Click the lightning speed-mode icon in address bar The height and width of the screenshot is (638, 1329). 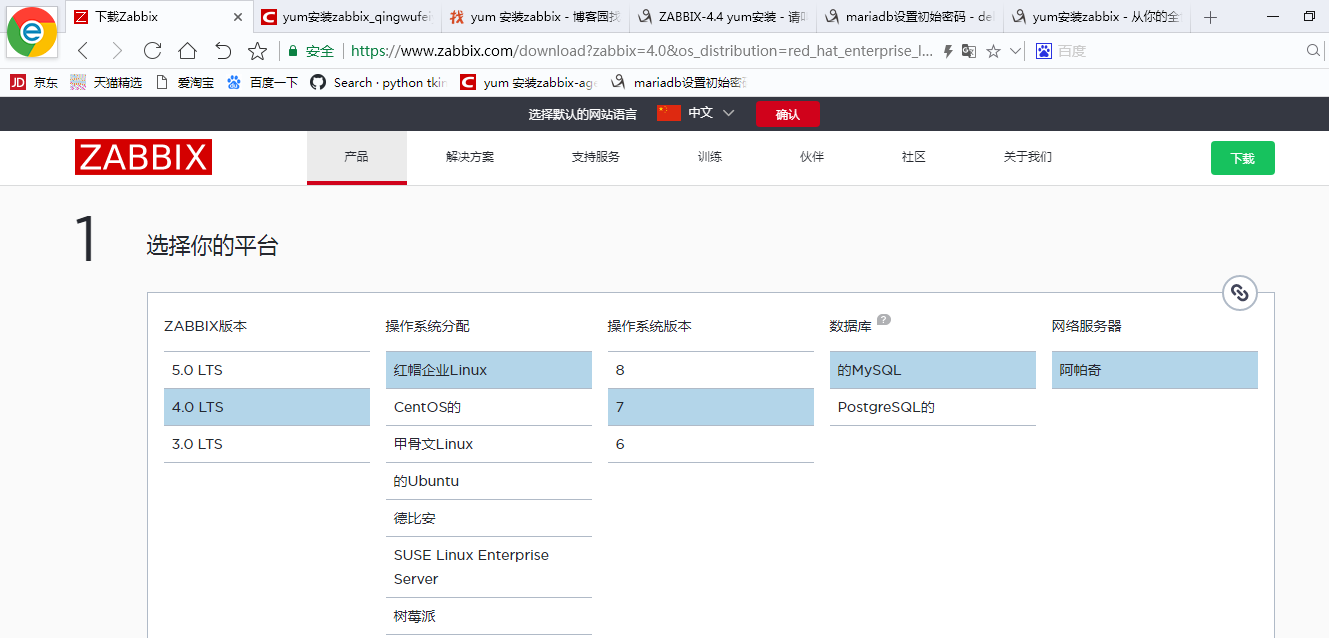click(948, 51)
